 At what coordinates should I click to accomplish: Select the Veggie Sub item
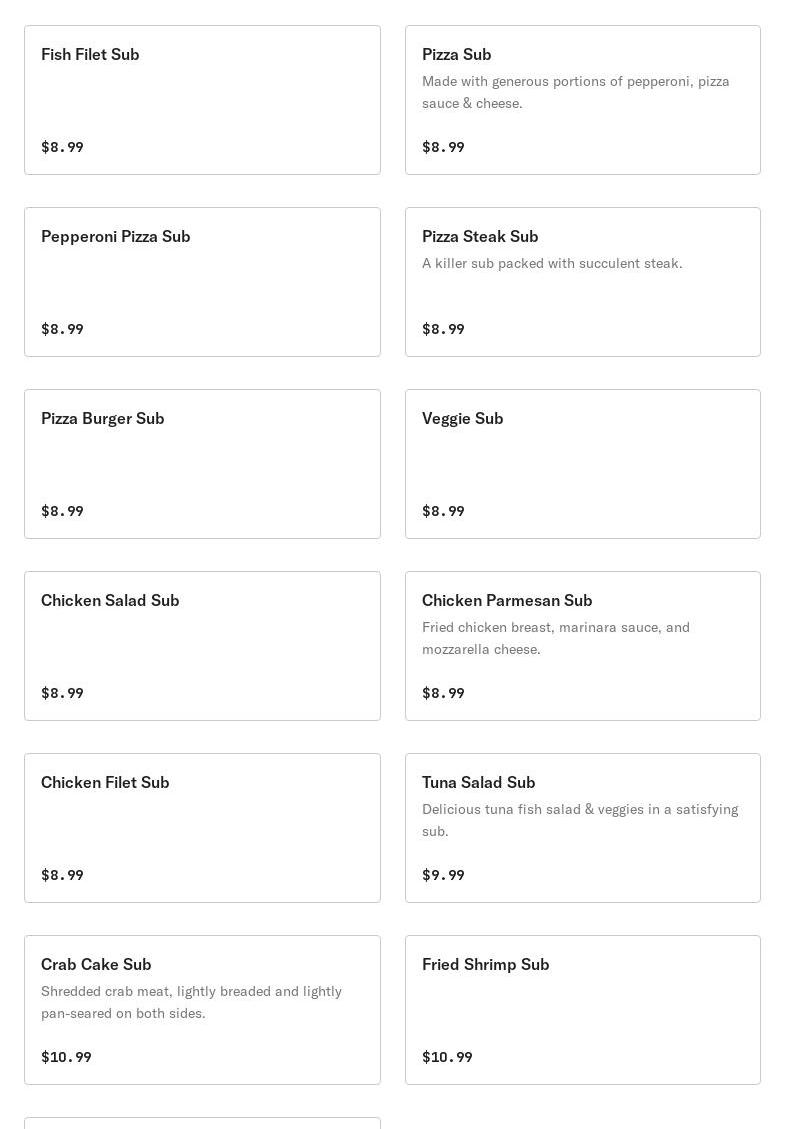[582, 464]
